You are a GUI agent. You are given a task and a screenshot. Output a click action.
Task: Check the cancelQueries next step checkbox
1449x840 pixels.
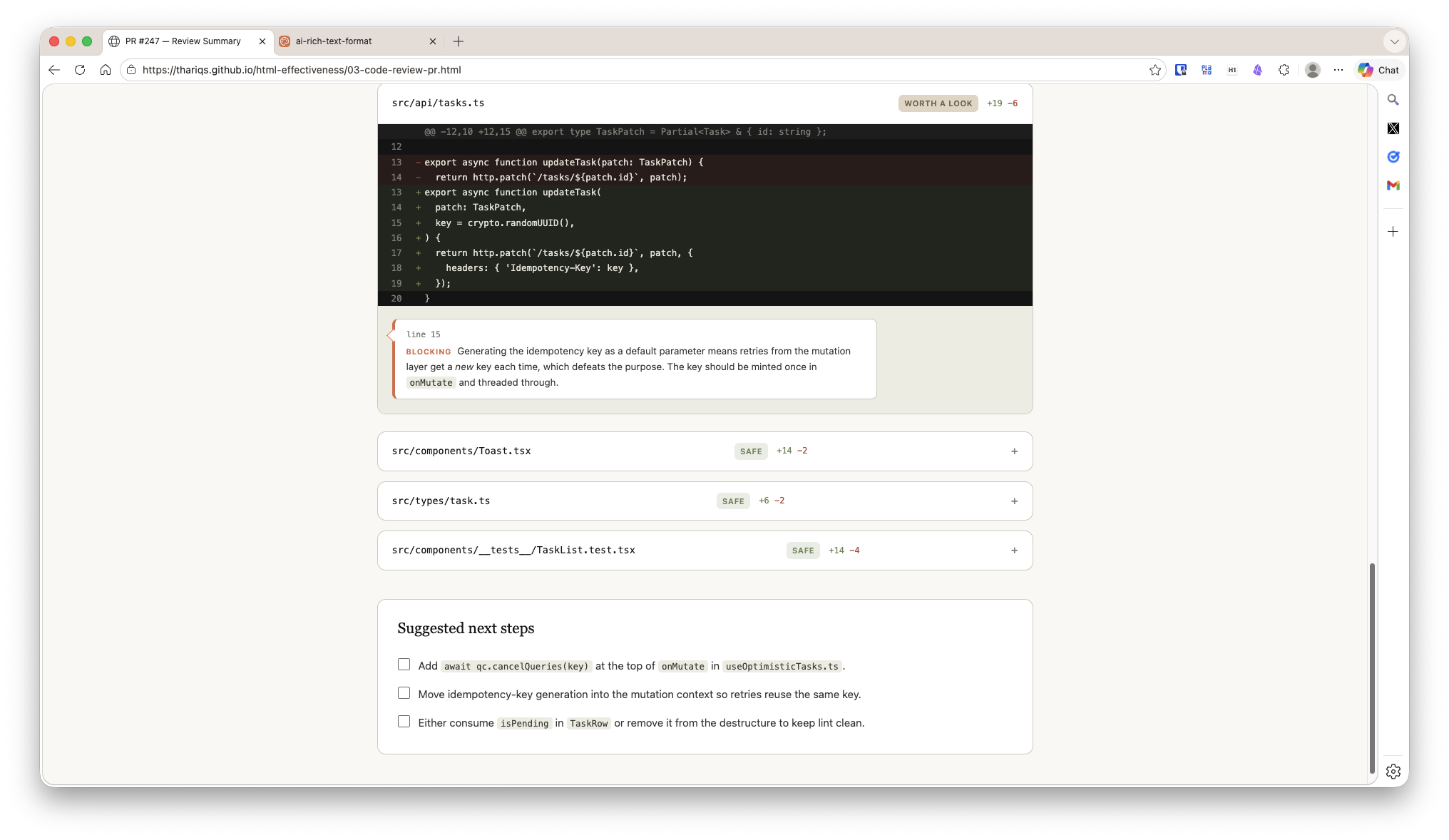click(404, 665)
